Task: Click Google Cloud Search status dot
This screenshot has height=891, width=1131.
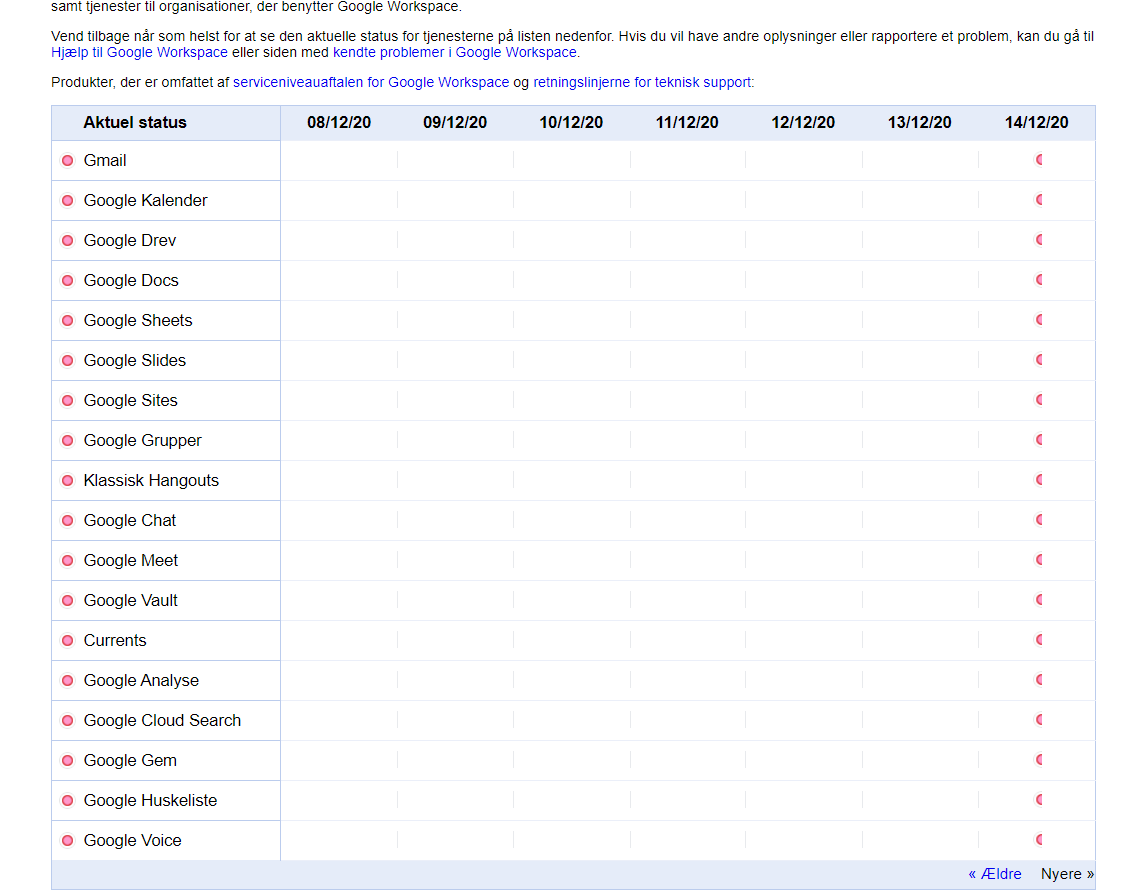Action: [x=68, y=721]
